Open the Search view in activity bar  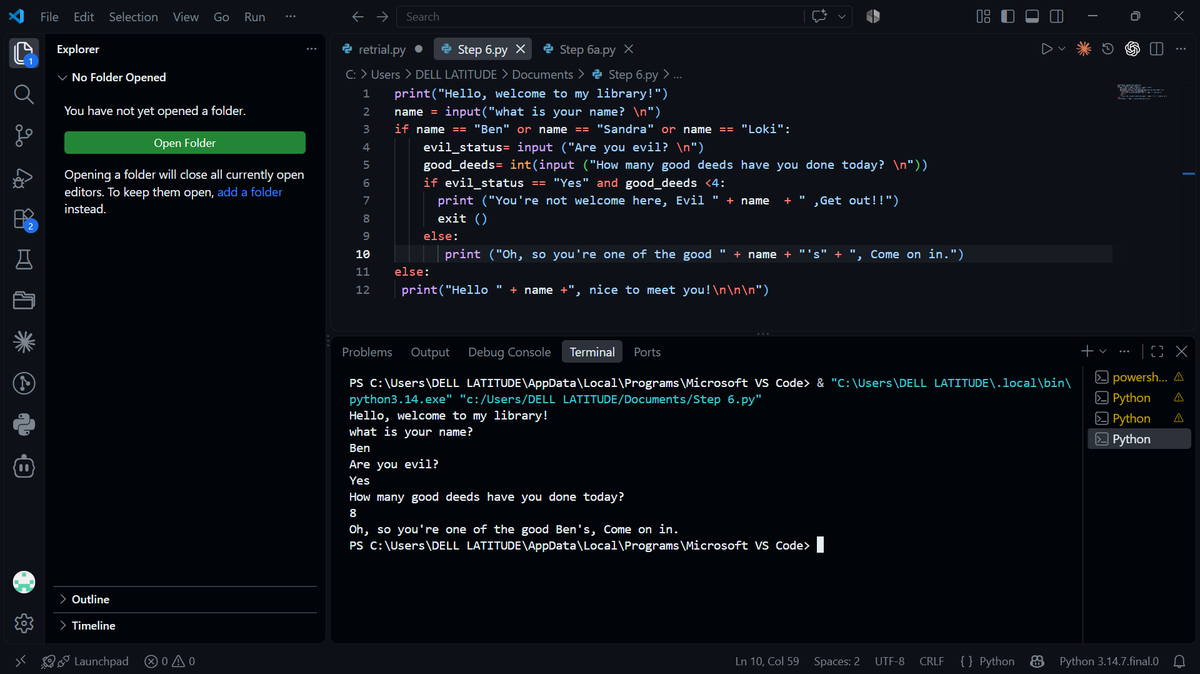pyautogui.click(x=24, y=93)
